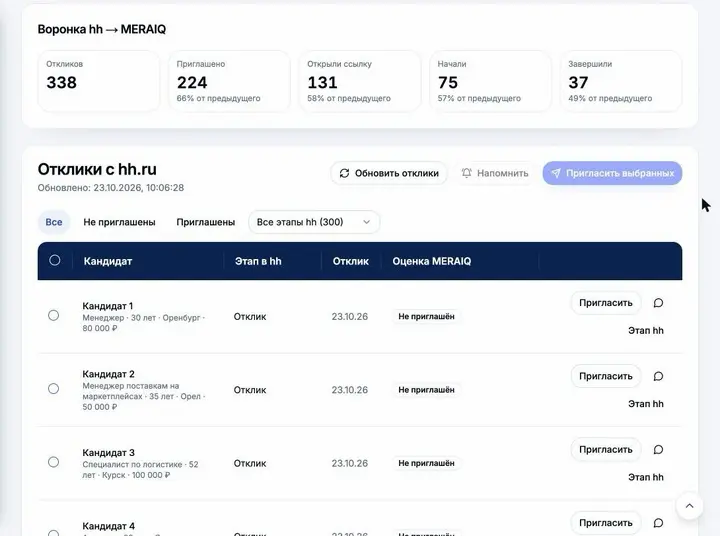The width and height of the screenshot is (720, 536).
Task: Open chat icon for Кандидат 3
Action: (x=658, y=449)
